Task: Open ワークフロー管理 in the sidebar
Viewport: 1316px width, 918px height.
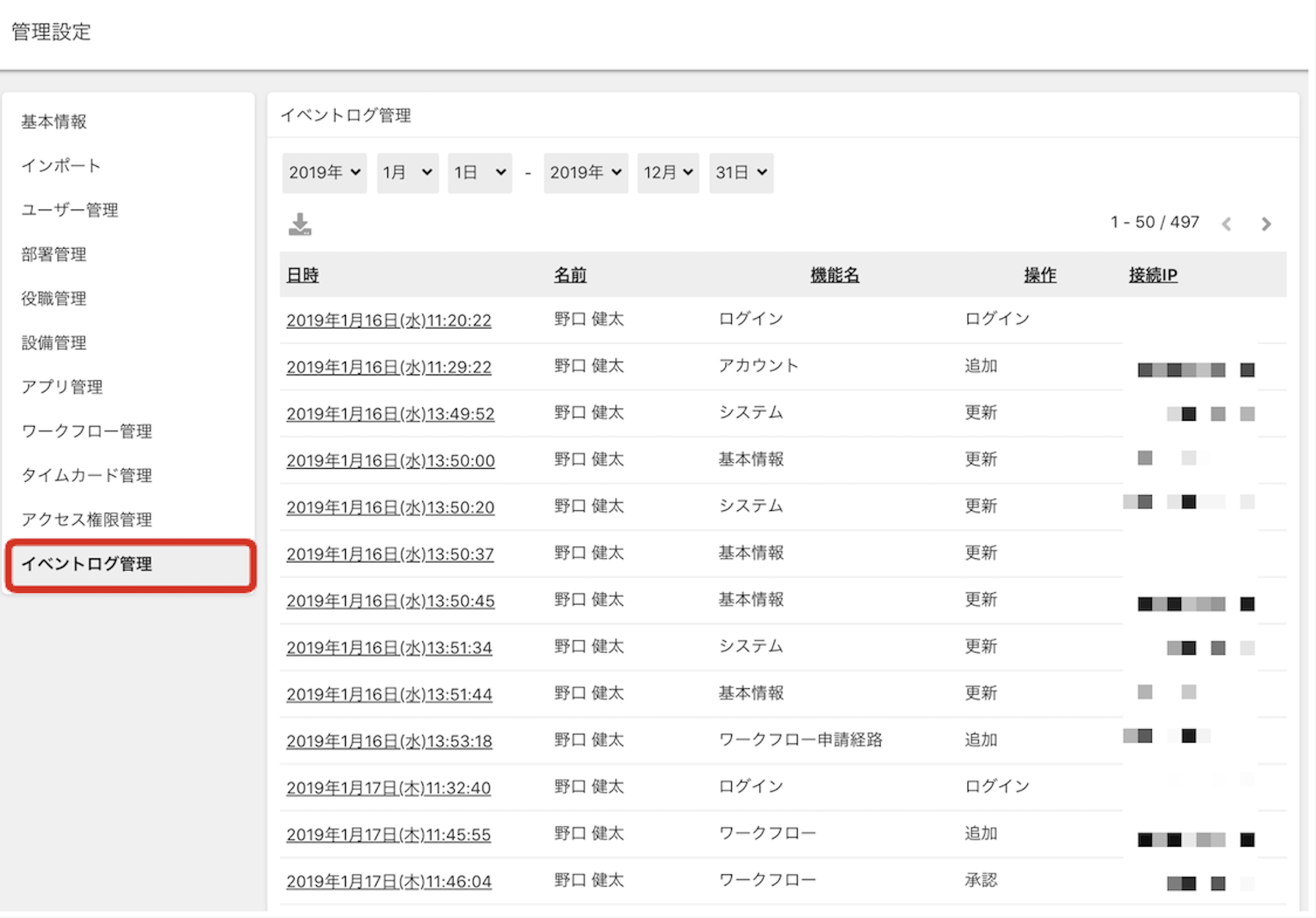Action: click(86, 430)
